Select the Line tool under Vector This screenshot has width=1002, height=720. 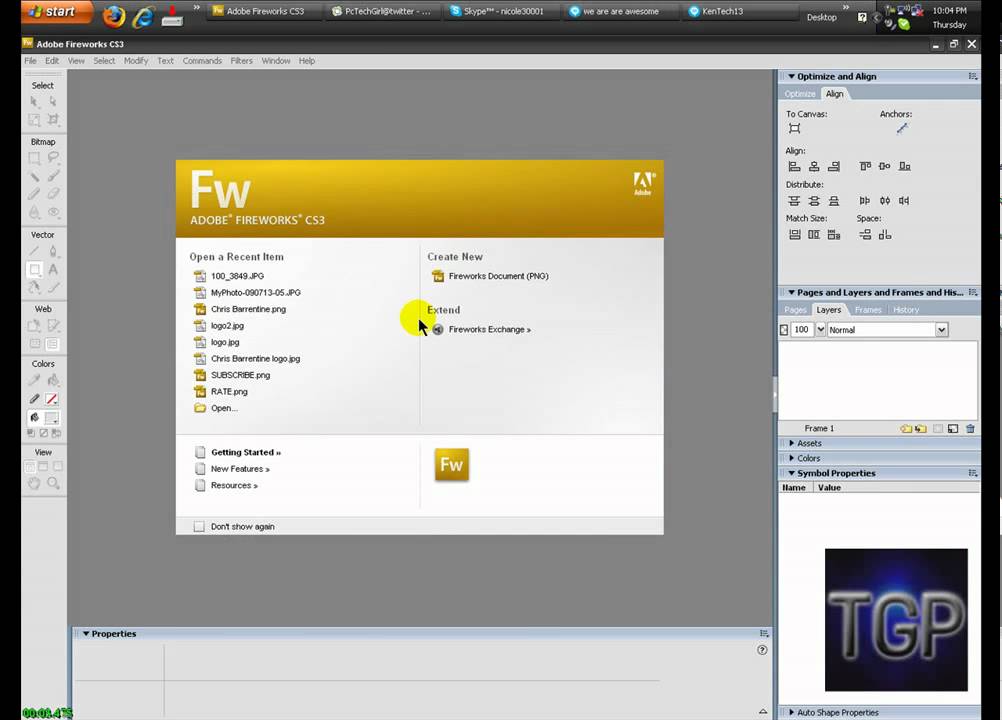coord(34,251)
